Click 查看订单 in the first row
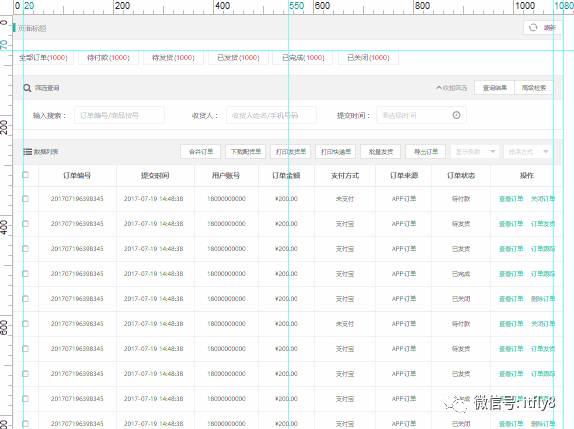This screenshot has width=574, height=429. pos(511,199)
